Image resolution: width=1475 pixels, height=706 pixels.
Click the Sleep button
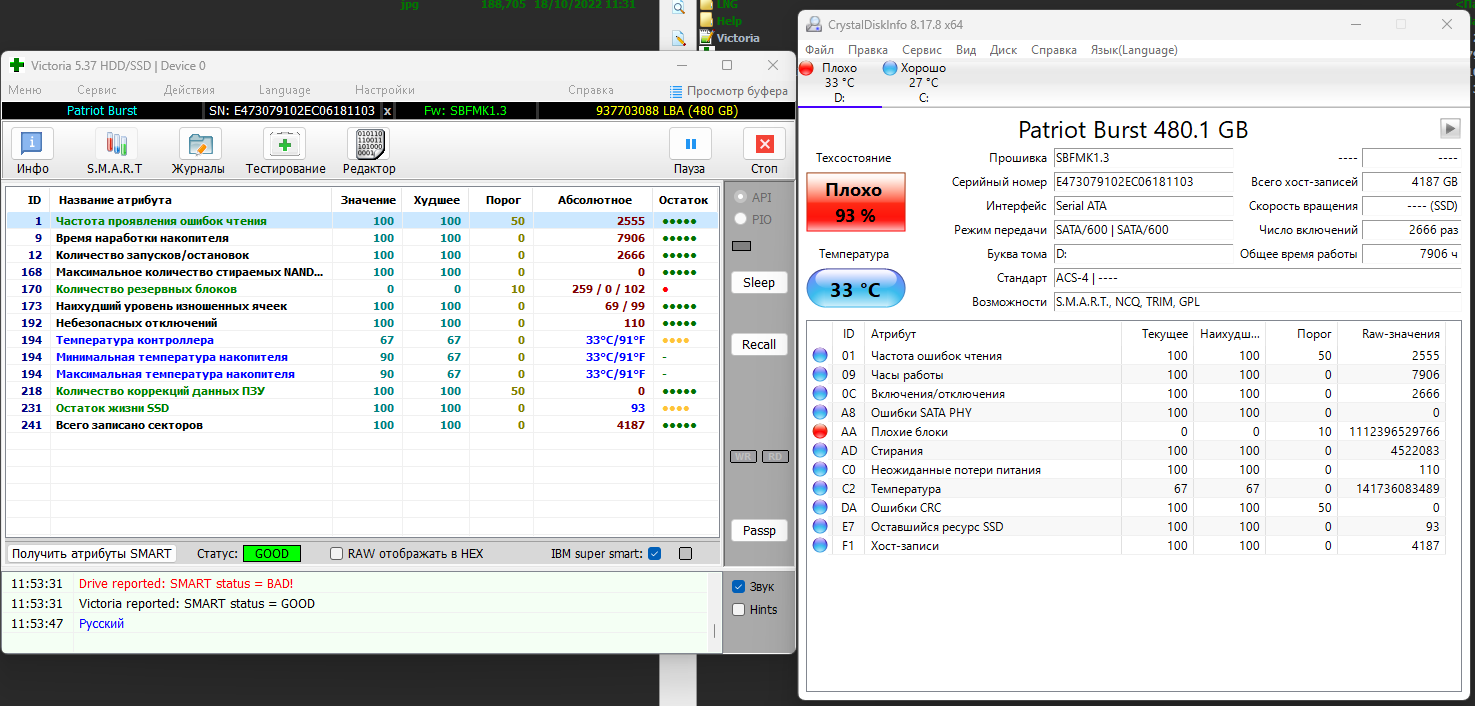759,283
